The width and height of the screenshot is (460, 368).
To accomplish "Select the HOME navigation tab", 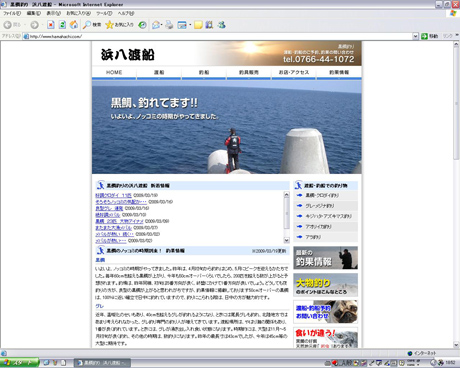I will [114, 73].
